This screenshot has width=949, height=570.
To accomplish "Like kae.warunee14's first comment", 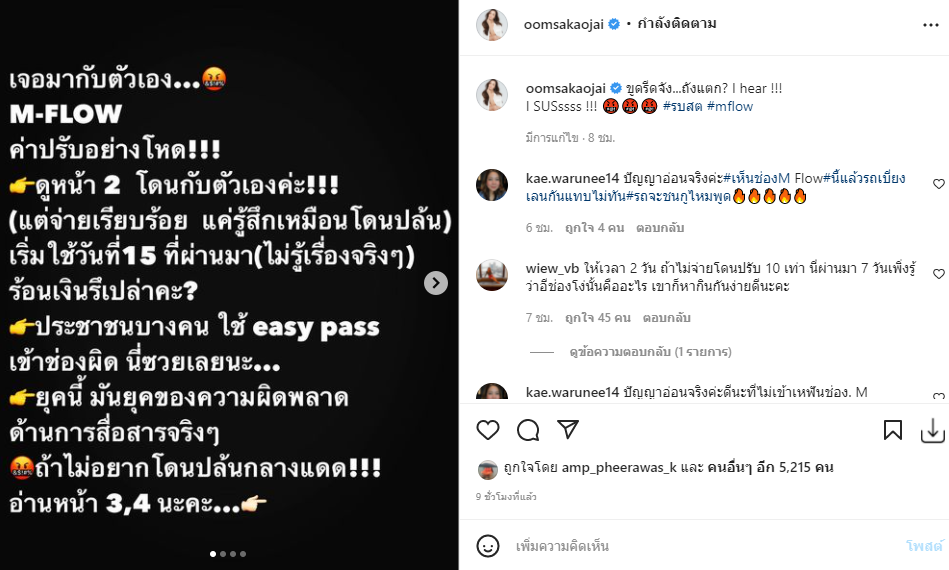I will click(x=939, y=184).
